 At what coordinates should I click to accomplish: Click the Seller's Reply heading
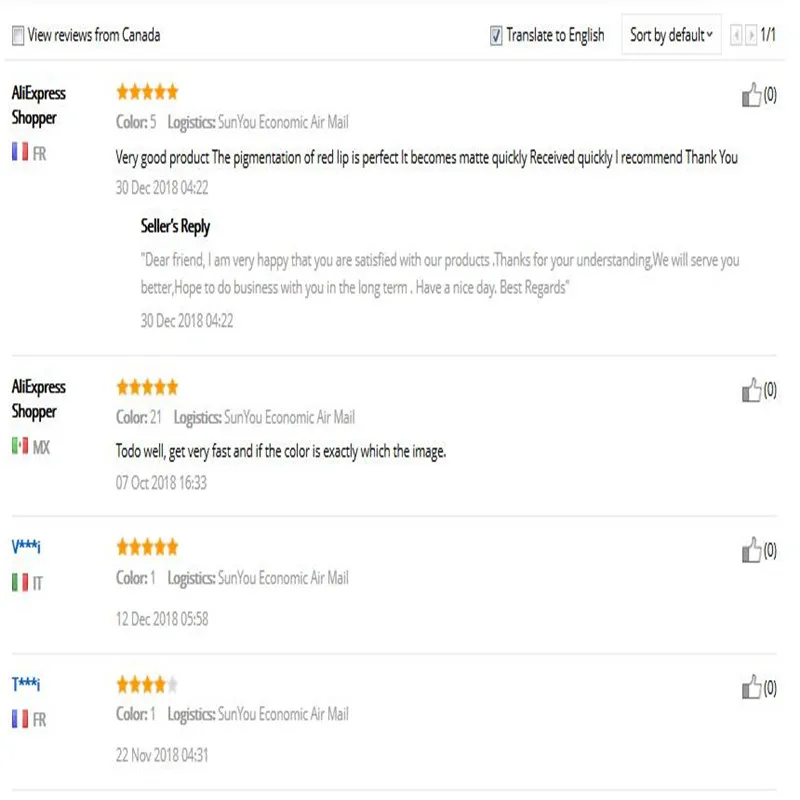[x=175, y=226]
